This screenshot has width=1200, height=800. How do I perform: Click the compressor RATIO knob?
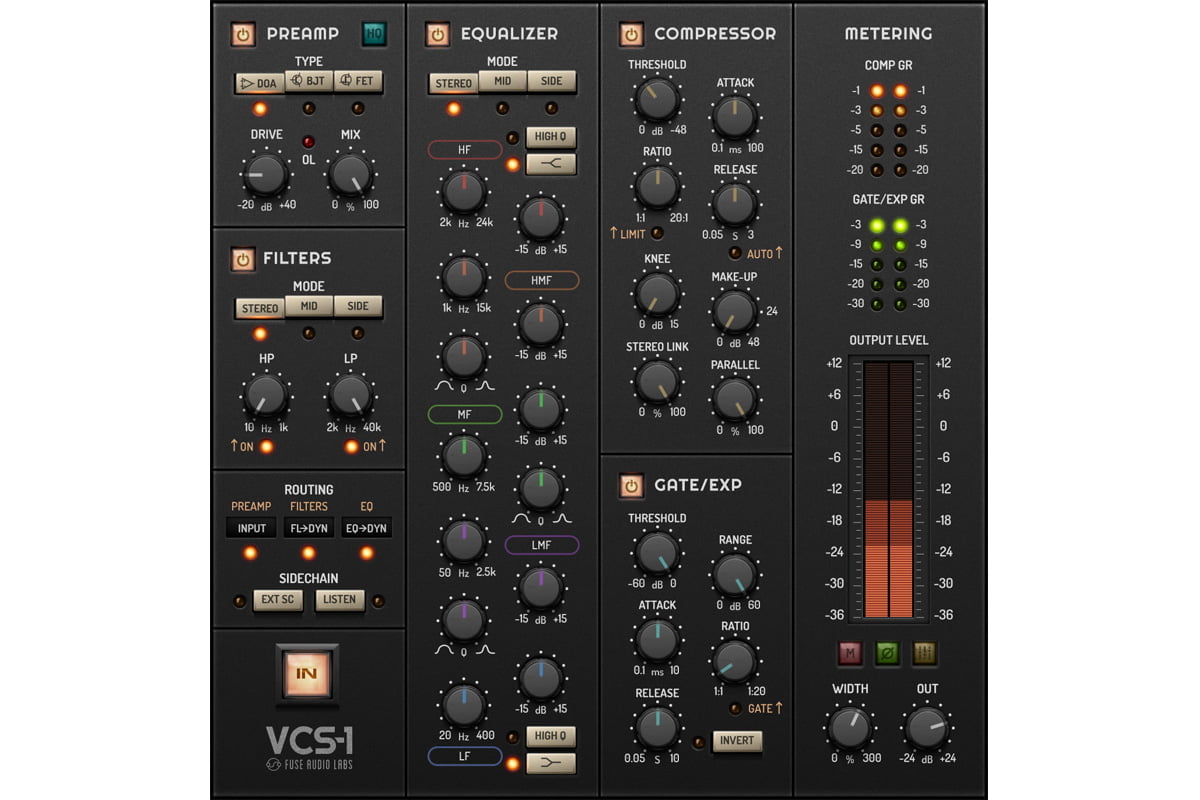click(657, 187)
